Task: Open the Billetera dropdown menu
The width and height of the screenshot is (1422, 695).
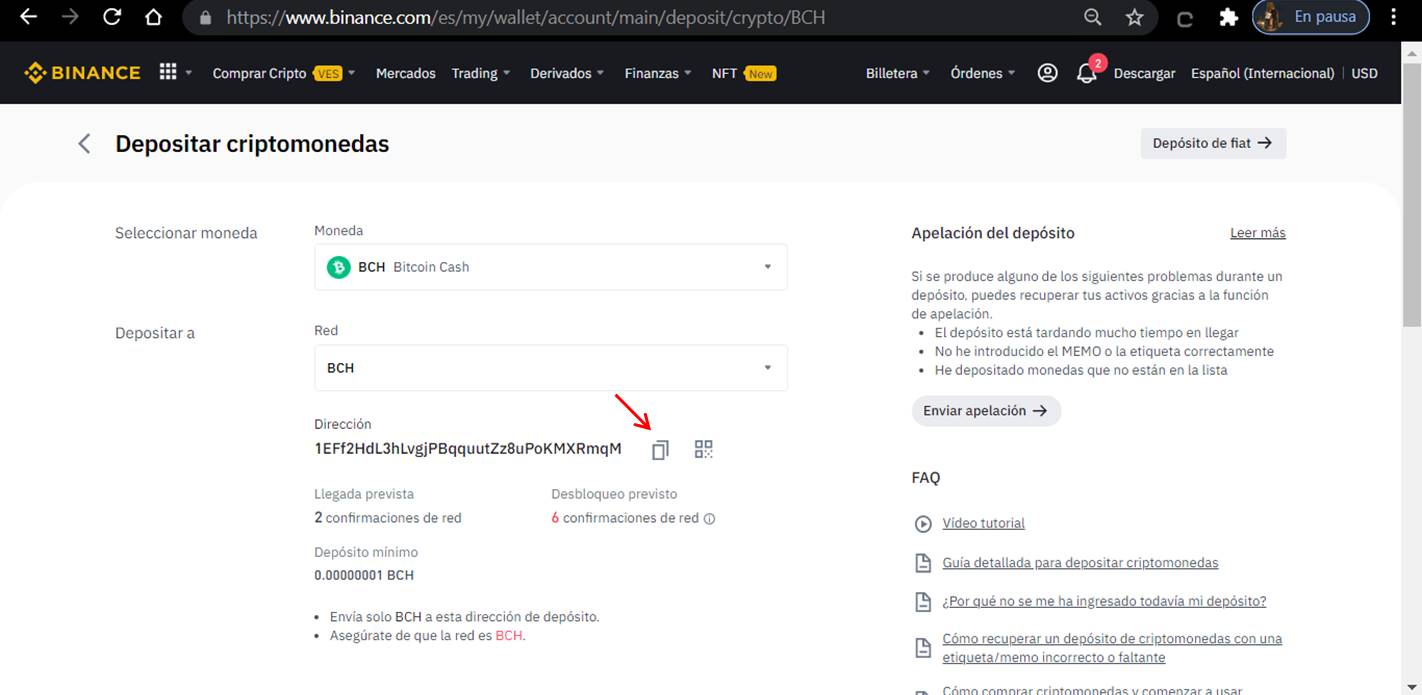Action: [x=898, y=73]
